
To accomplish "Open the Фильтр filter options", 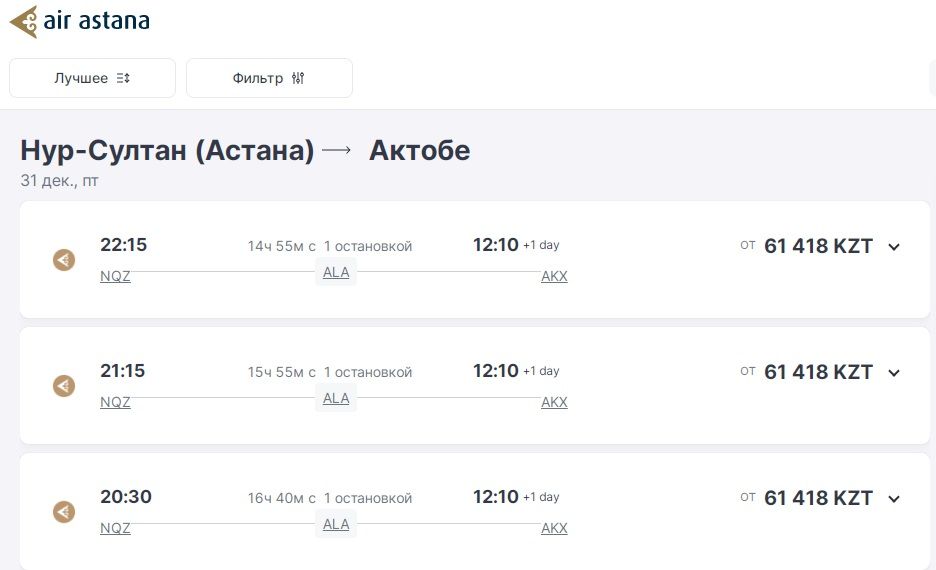I will pos(269,78).
